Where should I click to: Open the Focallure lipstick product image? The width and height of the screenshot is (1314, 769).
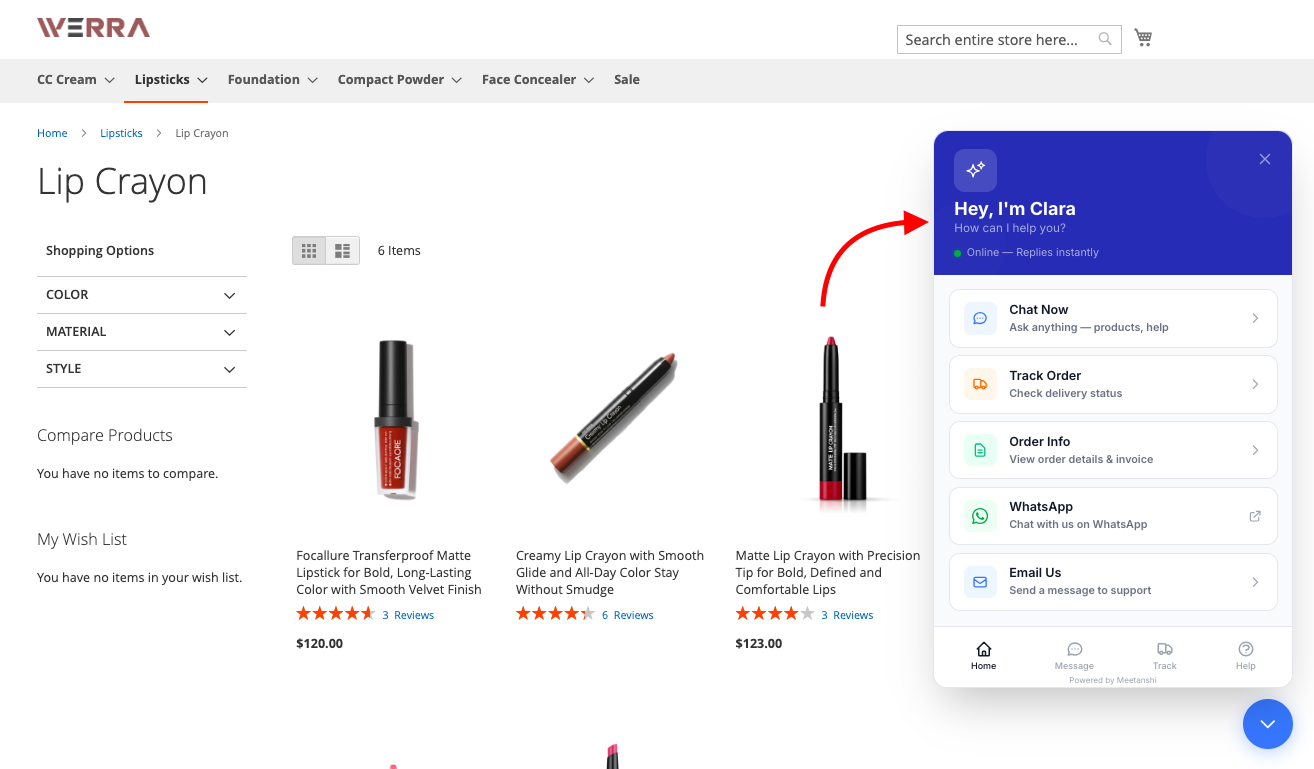click(x=396, y=420)
